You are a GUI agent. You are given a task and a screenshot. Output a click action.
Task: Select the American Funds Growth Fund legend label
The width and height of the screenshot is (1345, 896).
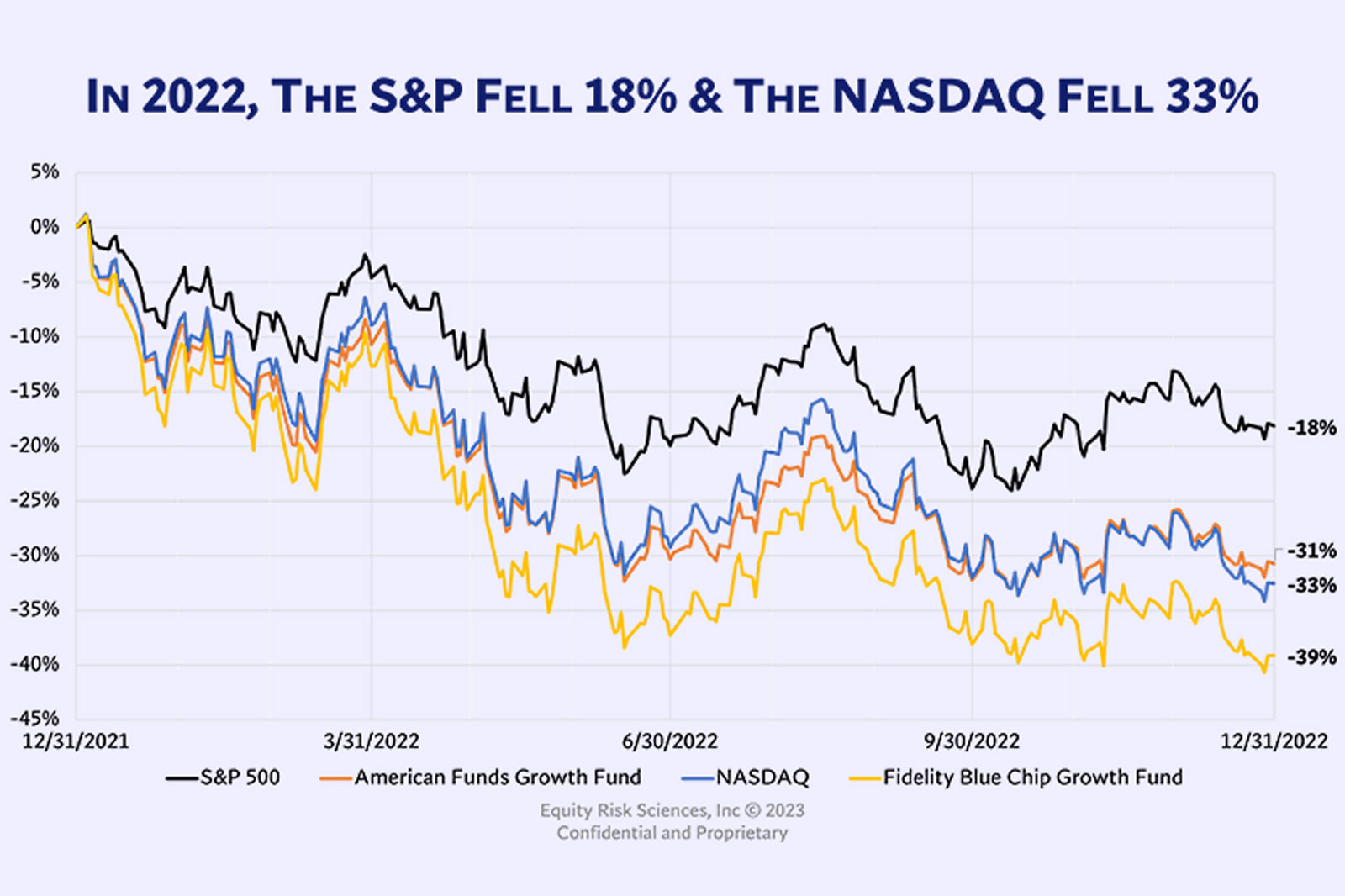pos(498,777)
